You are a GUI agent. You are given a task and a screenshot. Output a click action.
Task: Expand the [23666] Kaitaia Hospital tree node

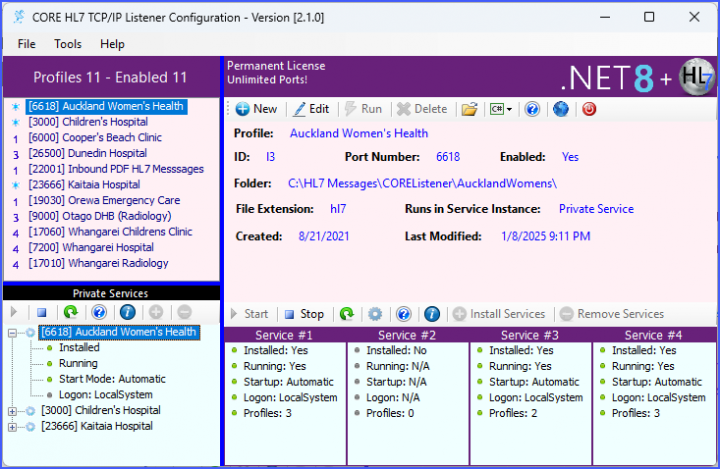[x=12, y=426]
